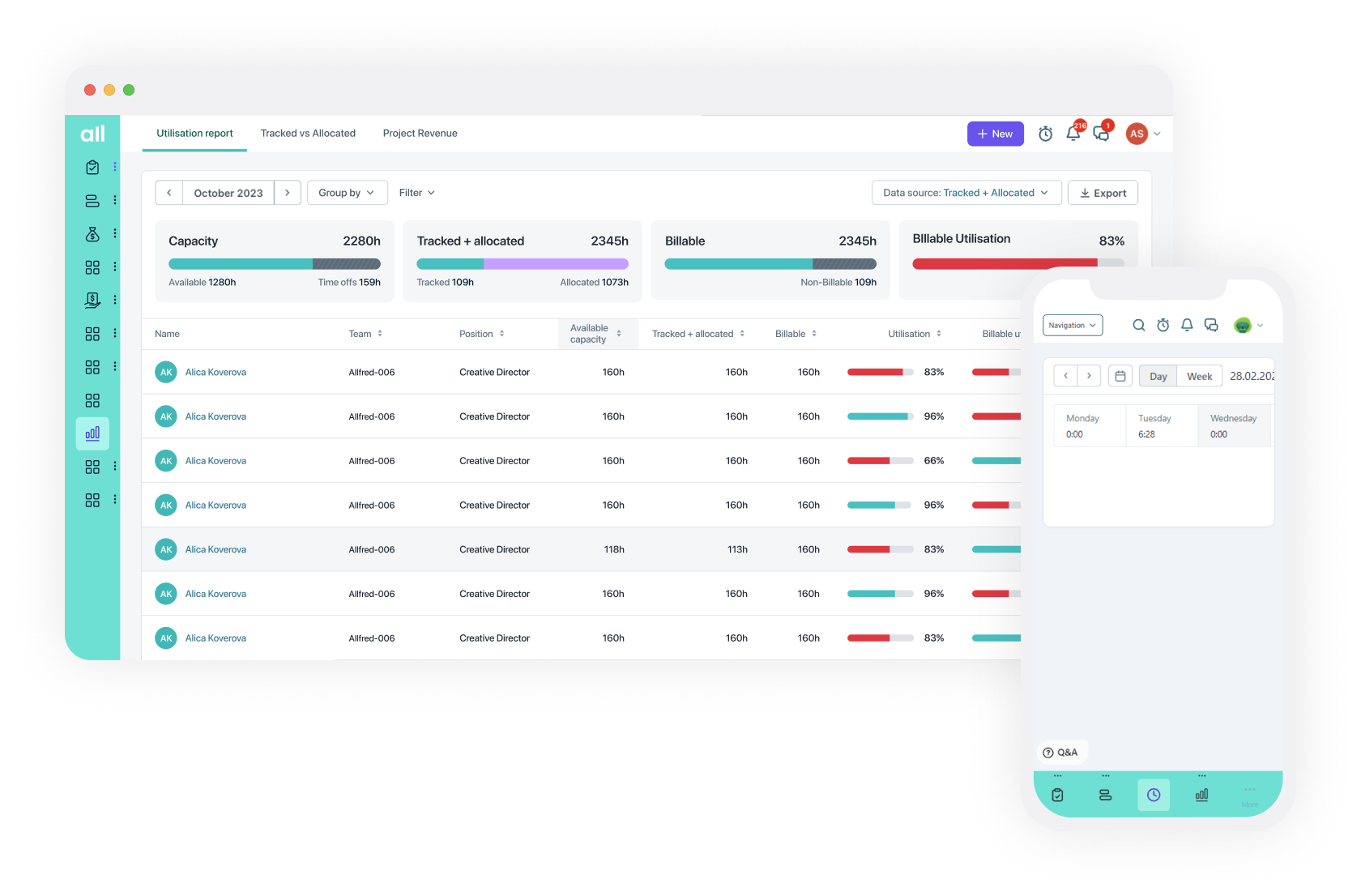This screenshot has height=896, width=1361.
Task: Click the money bag sidebar icon
Action: point(92,233)
